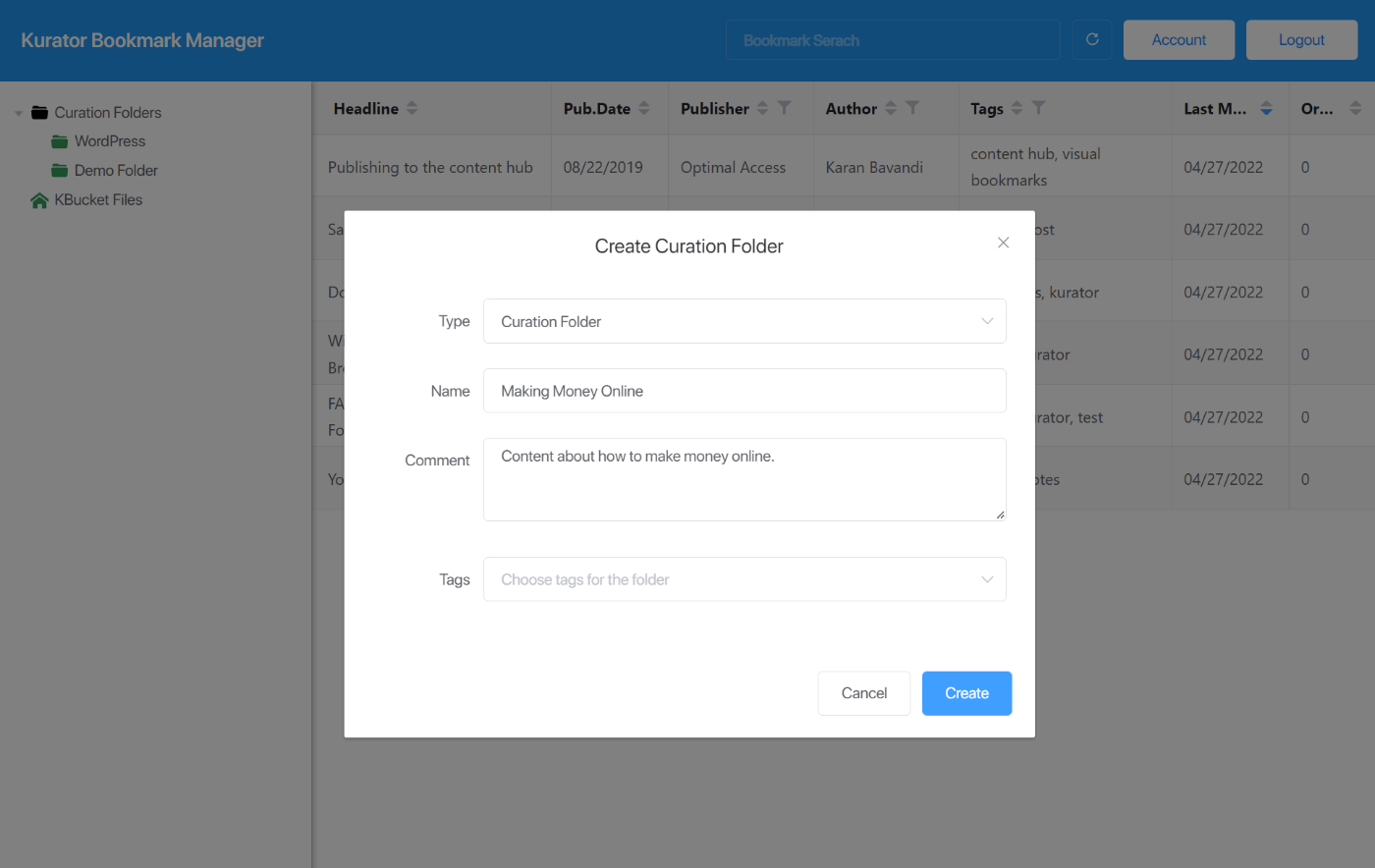Select the WordPress folder in the tree
This screenshot has width=1375, height=868.
(x=110, y=141)
